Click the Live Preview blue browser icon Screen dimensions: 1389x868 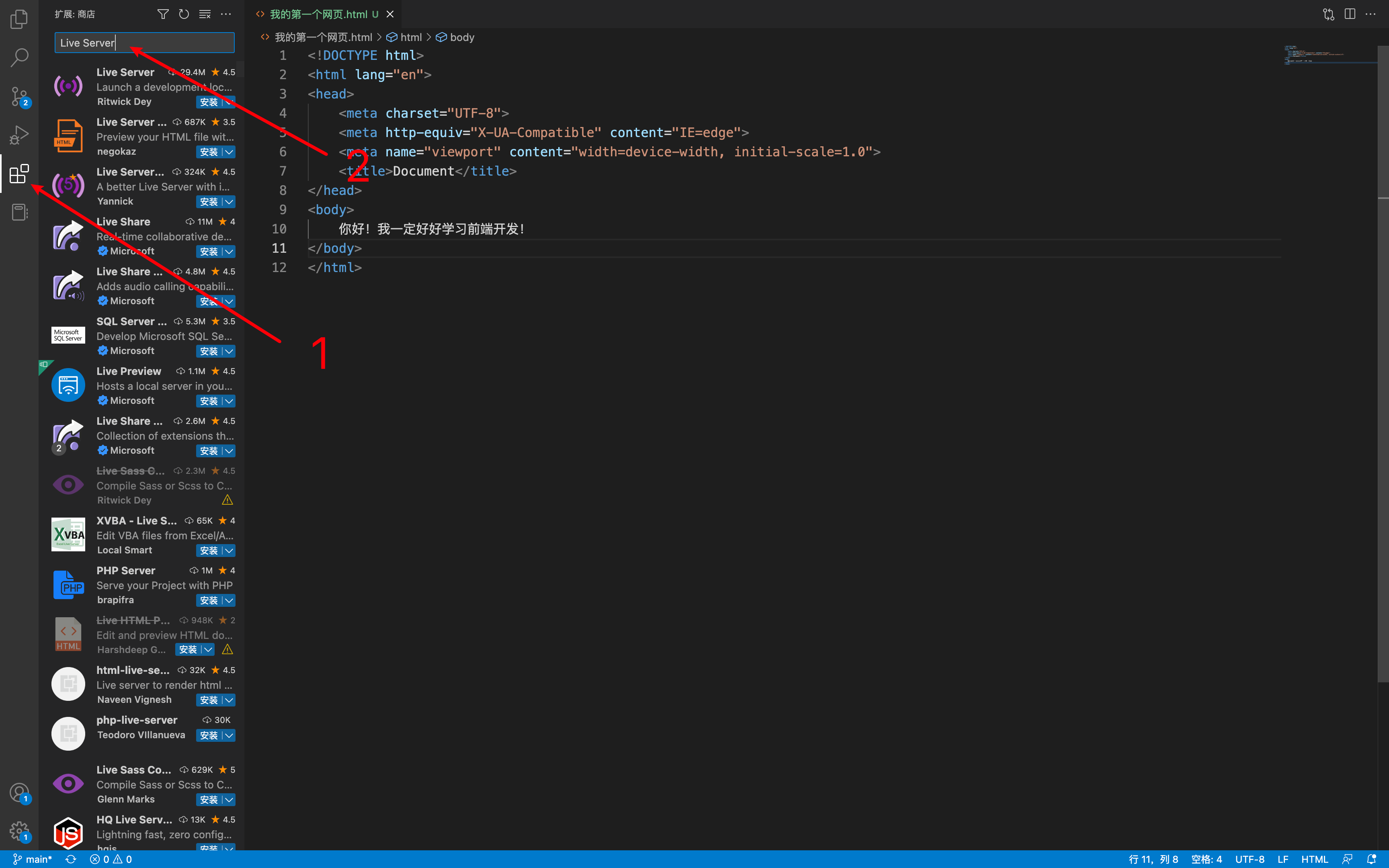pyautogui.click(x=68, y=385)
